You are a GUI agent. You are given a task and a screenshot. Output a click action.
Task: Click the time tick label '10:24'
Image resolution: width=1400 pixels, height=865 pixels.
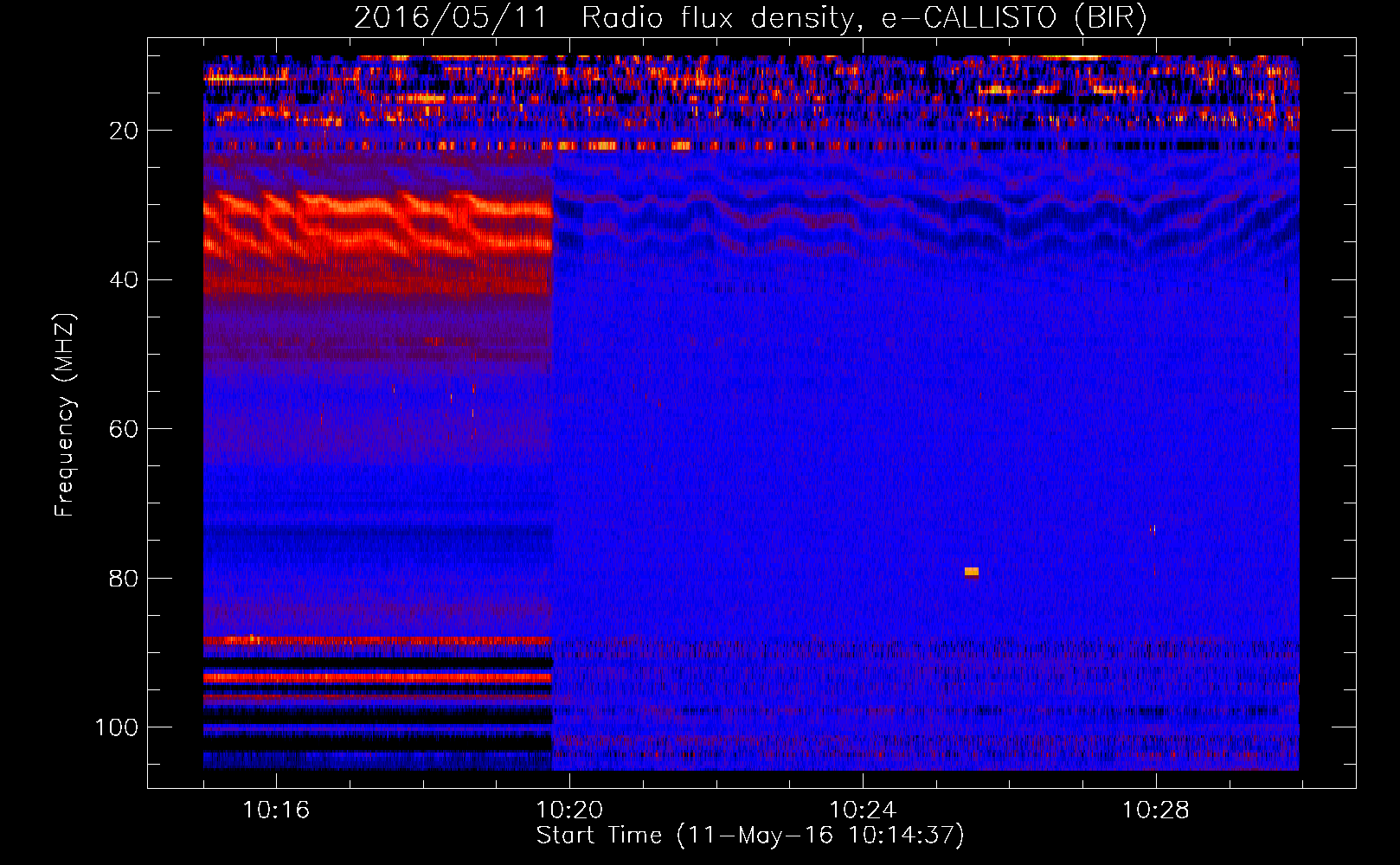863,810
